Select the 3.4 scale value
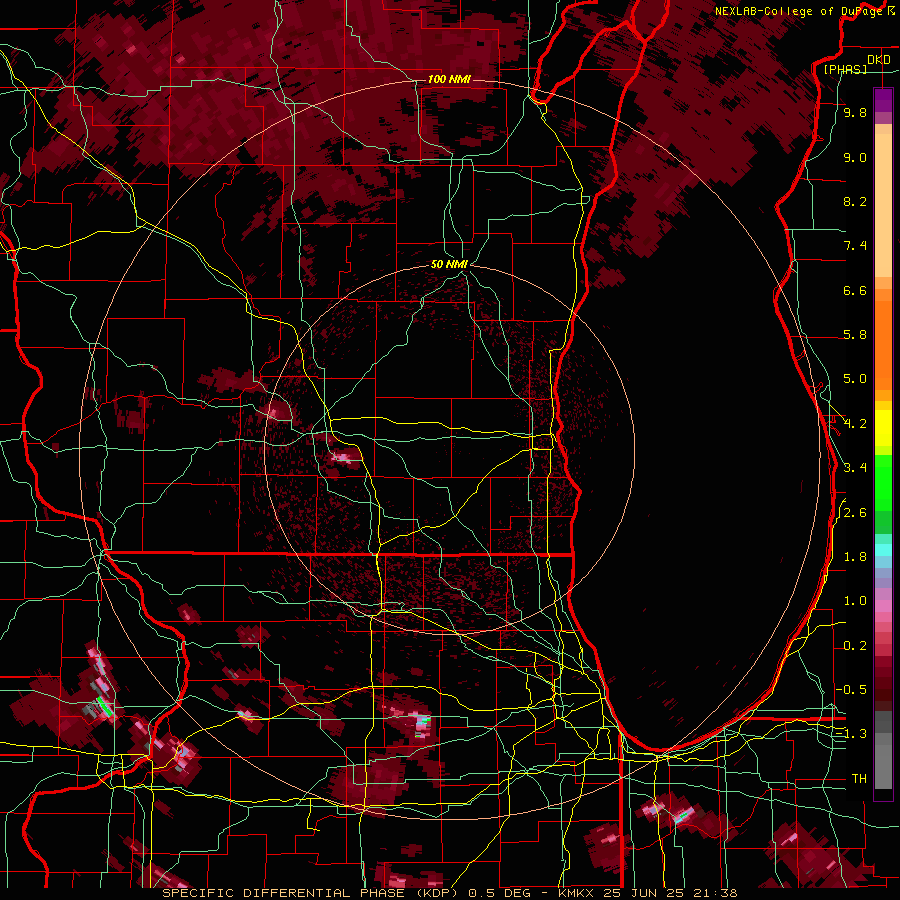 coord(855,468)
